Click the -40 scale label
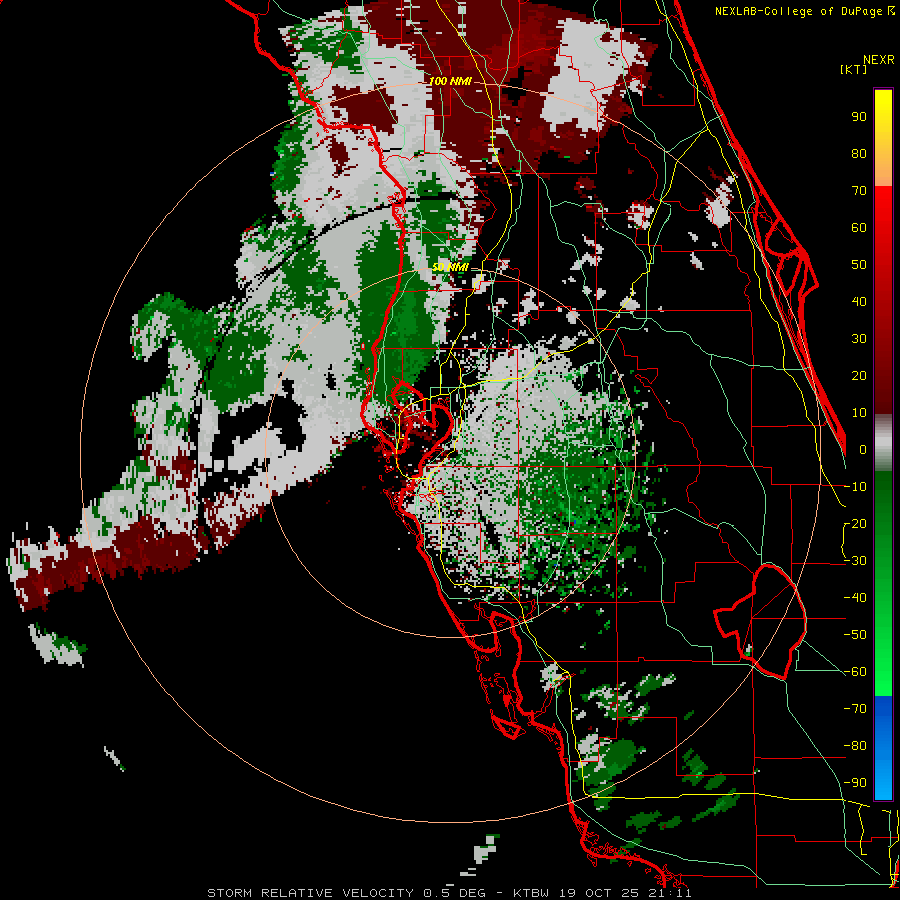The image size is (900, 900). coord(855,598)
